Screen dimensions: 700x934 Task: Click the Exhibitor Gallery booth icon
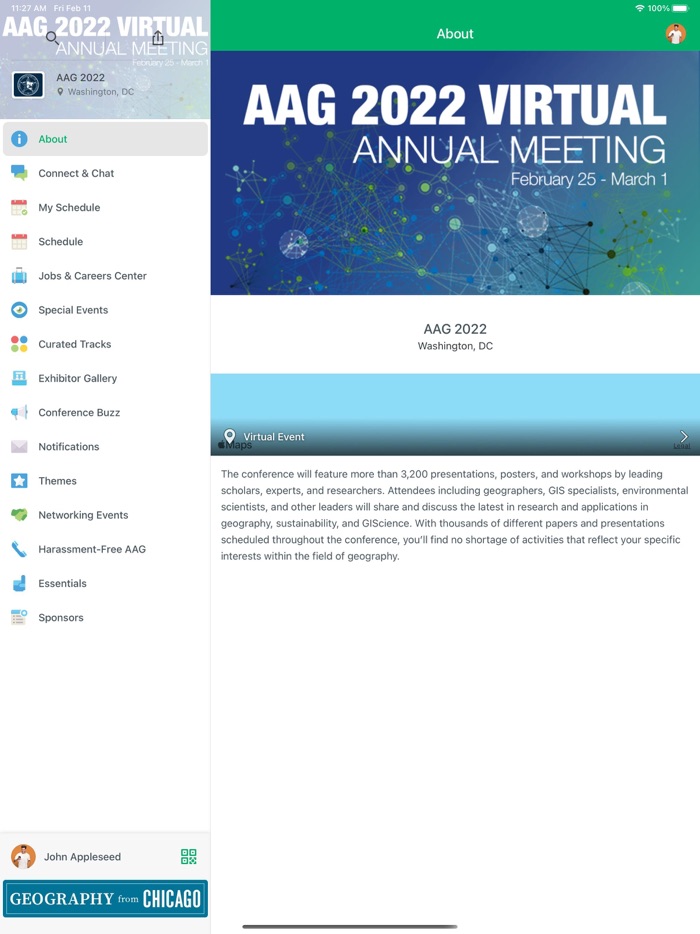pos(19,378)
